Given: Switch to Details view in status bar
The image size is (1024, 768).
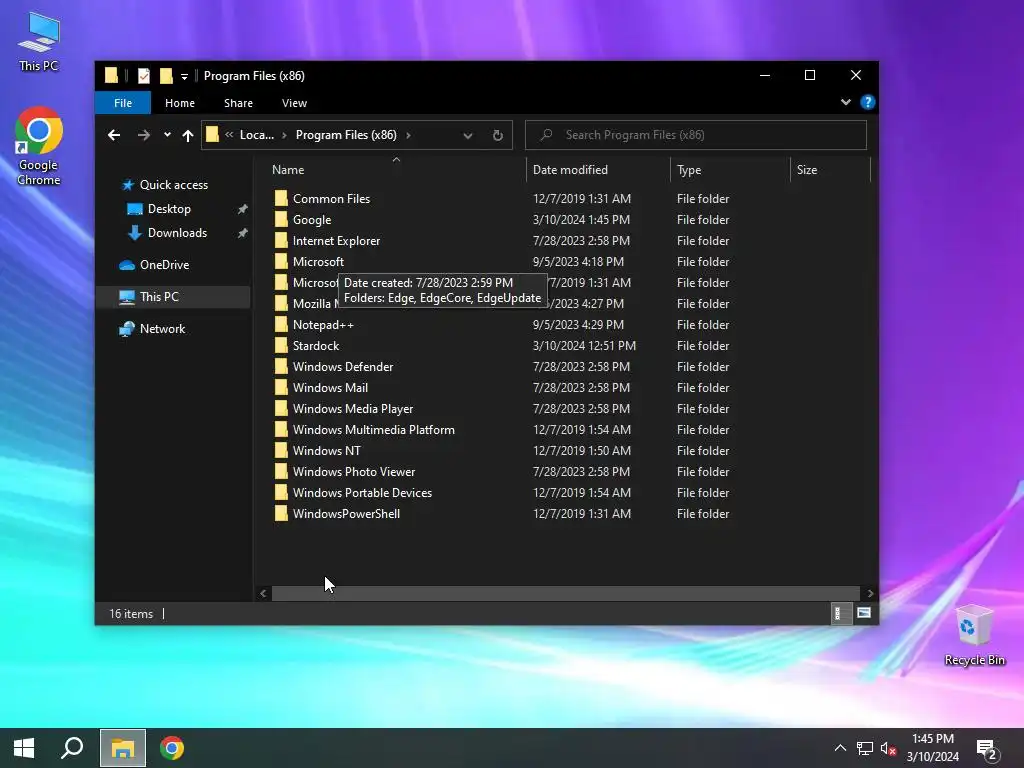Looking at the screenshot, I should tap(840, 613).
